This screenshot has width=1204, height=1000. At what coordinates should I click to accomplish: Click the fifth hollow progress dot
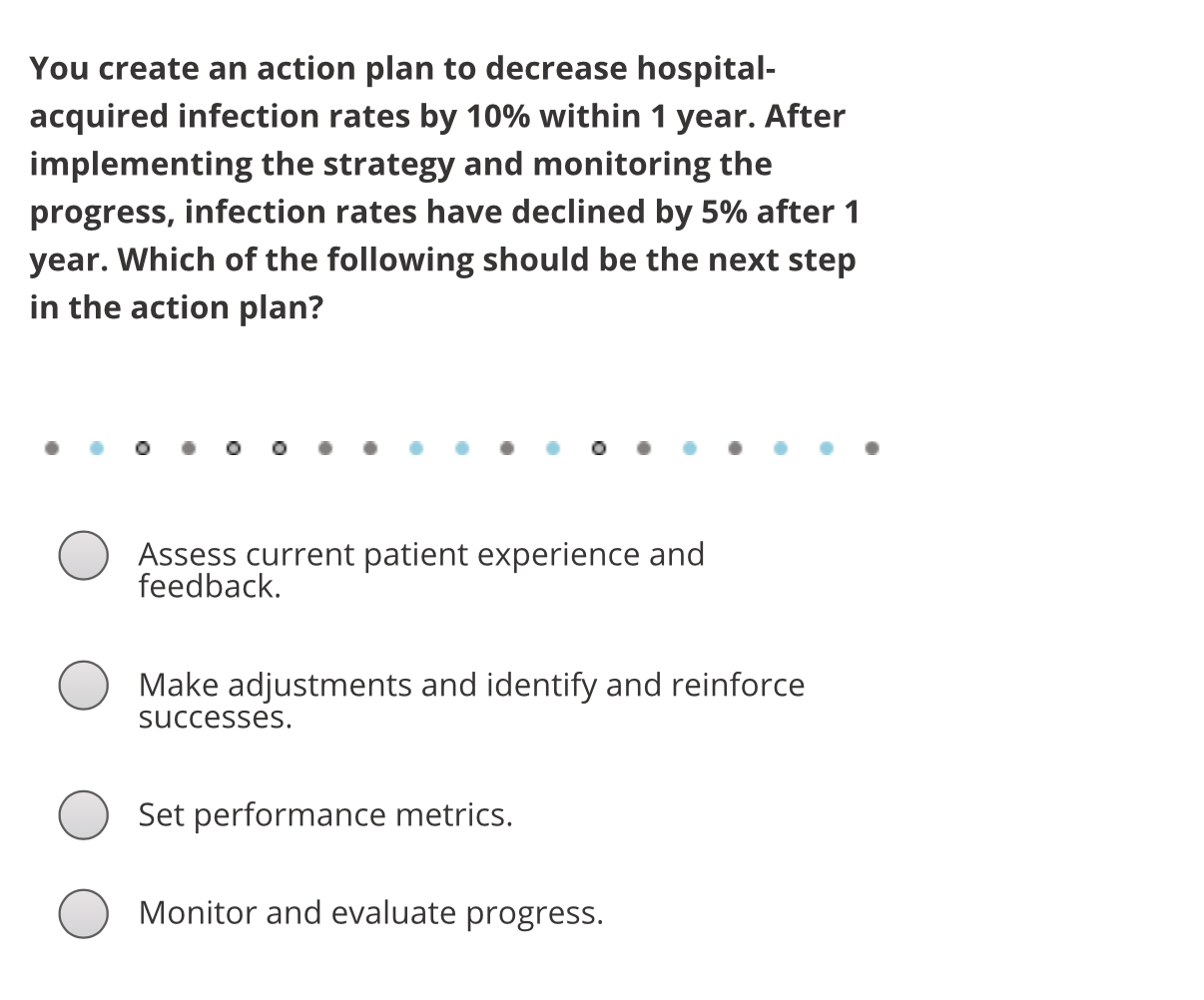234,448
